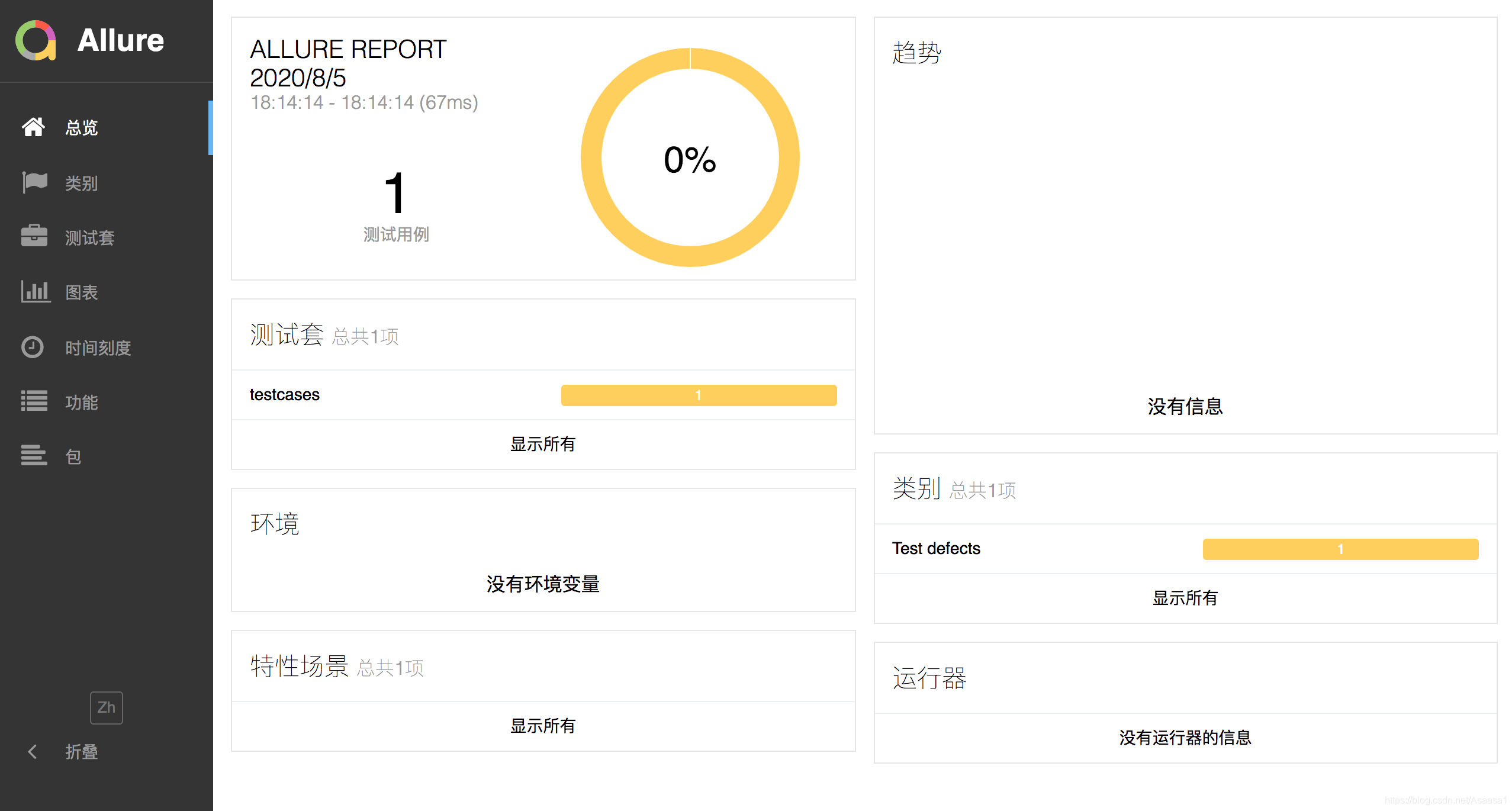Open the Zh language selector
This screenshot has height=811, width=1512.
tap(106, 707)
